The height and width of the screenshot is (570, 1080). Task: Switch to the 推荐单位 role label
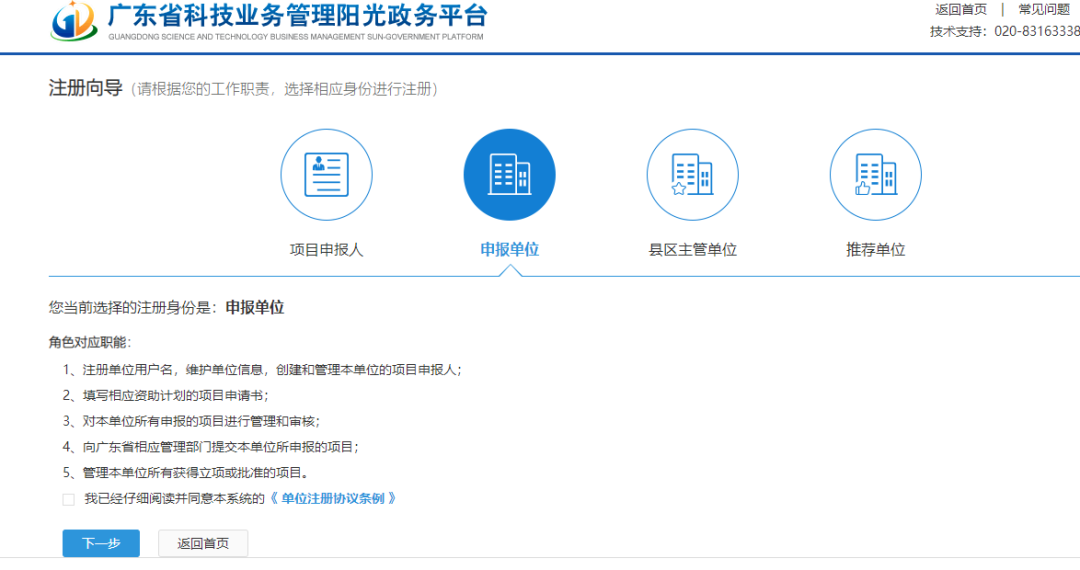(x=875, y=250)
